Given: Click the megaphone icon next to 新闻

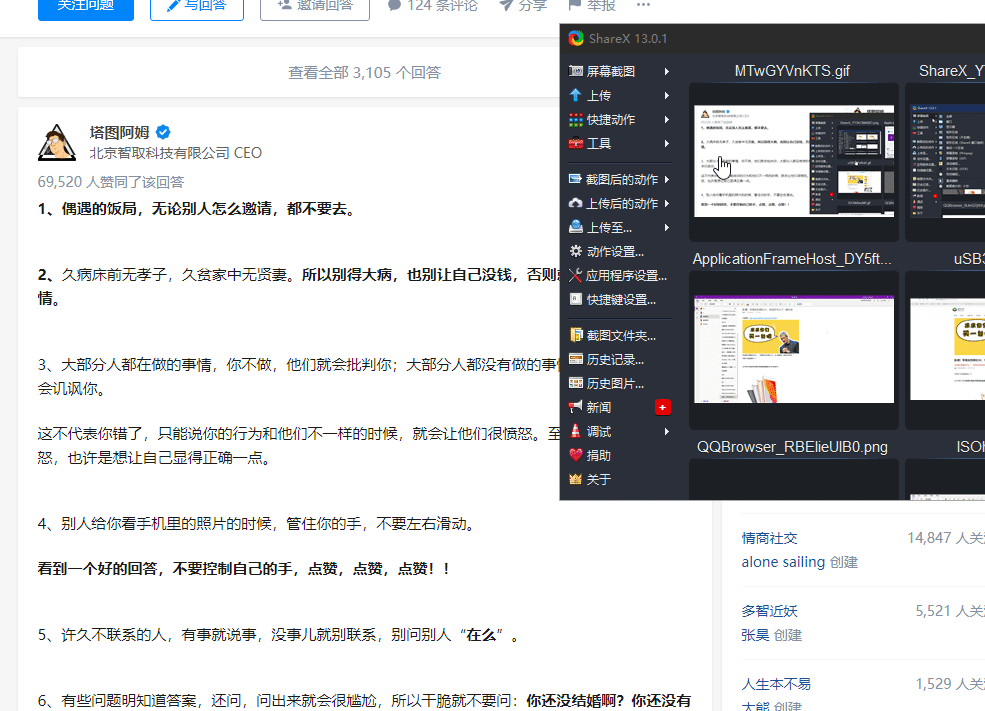Looking at the screenshot, I should tap(575, 408).
